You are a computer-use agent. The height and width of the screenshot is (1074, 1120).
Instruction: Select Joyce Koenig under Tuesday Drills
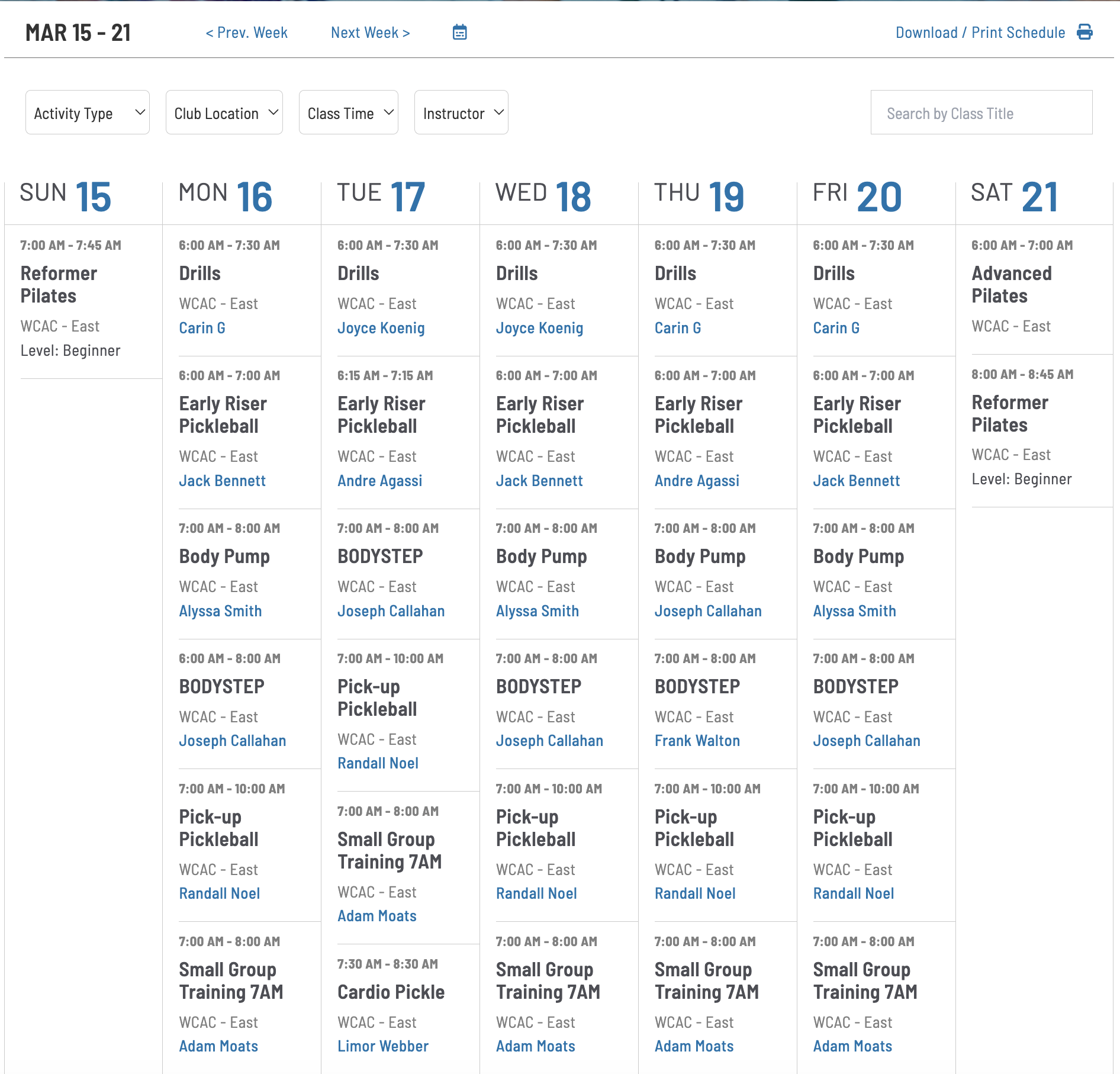point(381,328)
